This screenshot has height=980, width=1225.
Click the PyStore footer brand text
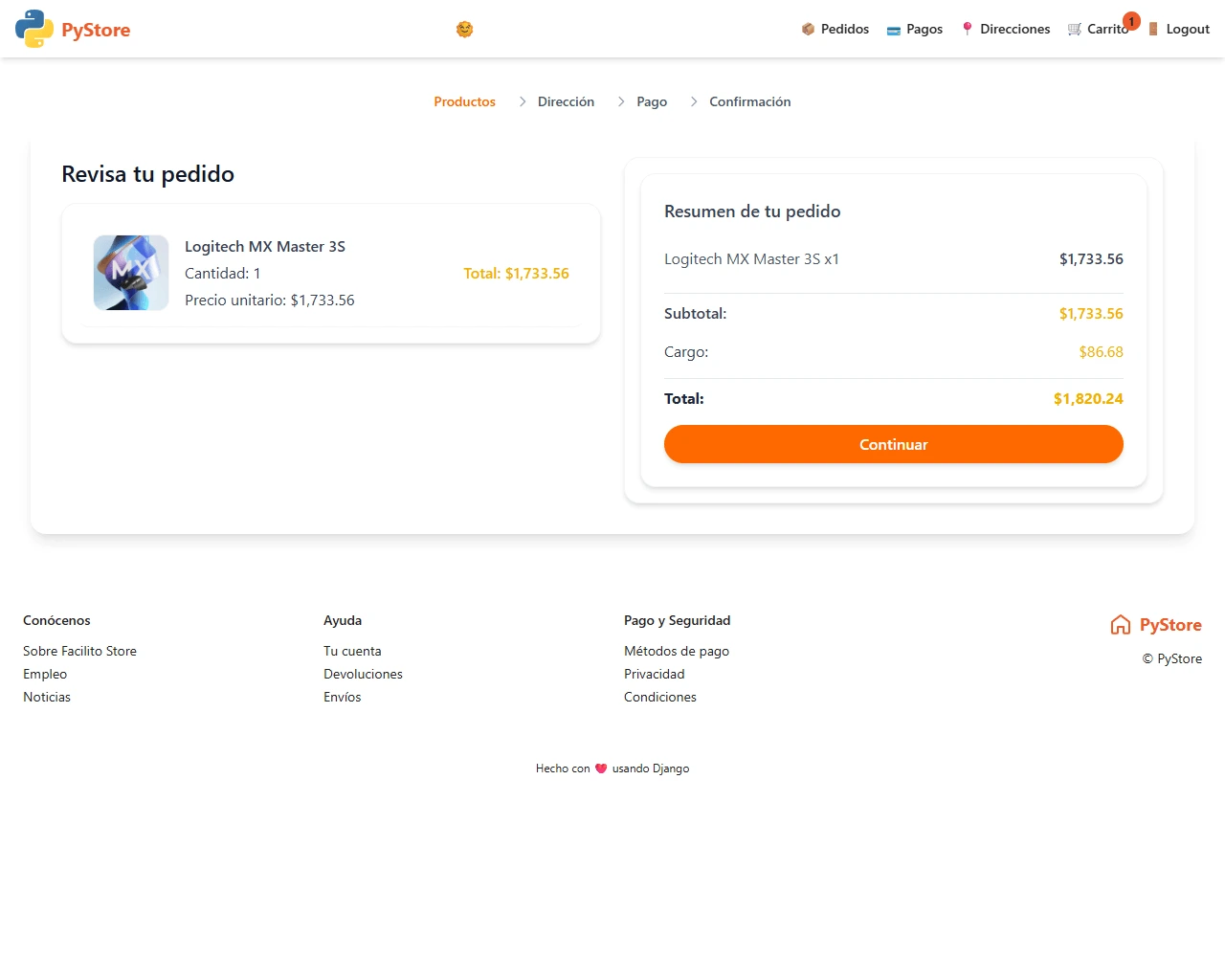tap(1170, 625)
